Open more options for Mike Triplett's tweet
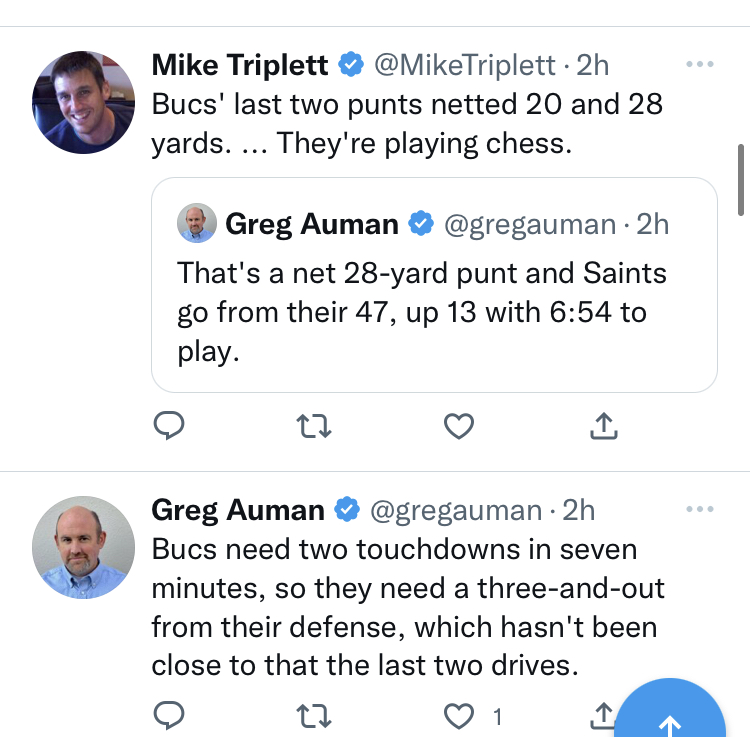The width and height of the screenshot is (750, 737). pos(700,65)
